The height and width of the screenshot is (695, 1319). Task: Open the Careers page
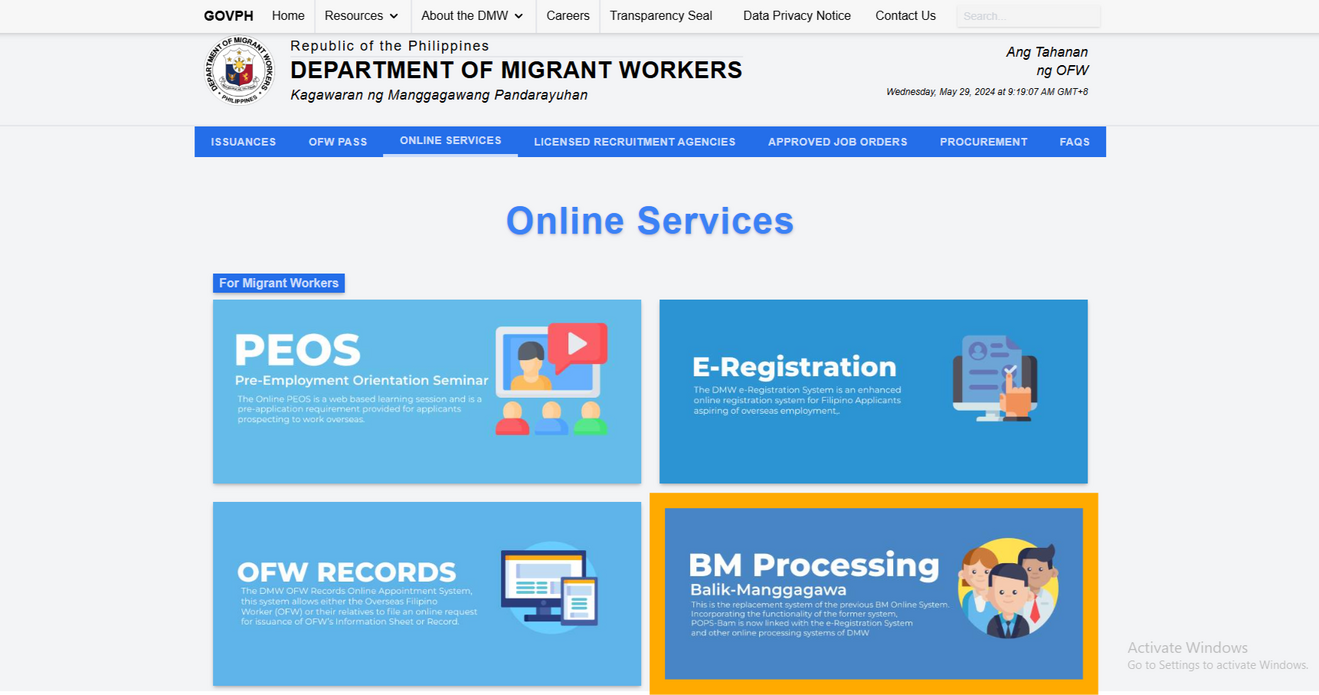(x=568, y=16)
